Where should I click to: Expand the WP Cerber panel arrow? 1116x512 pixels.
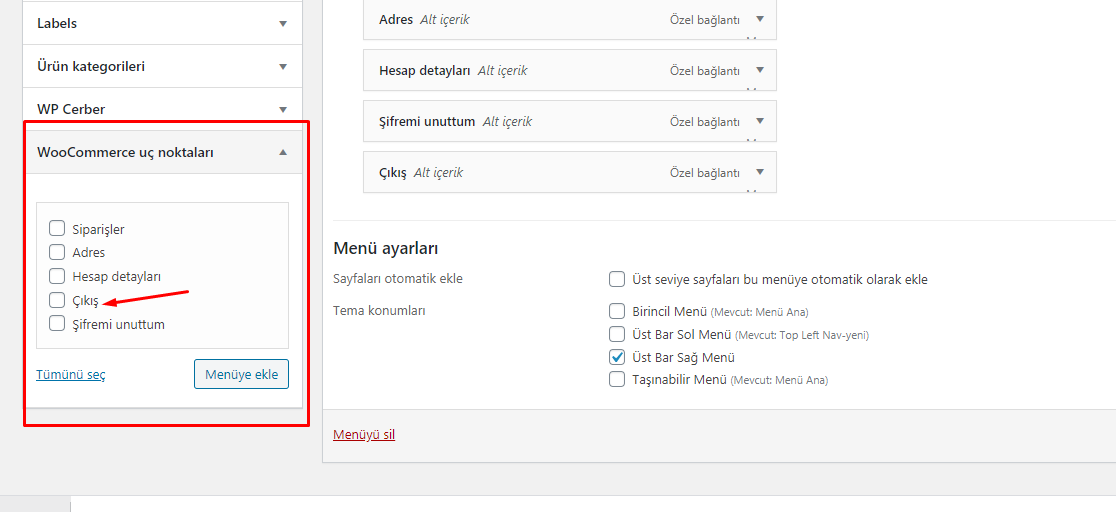pos(283,110)
